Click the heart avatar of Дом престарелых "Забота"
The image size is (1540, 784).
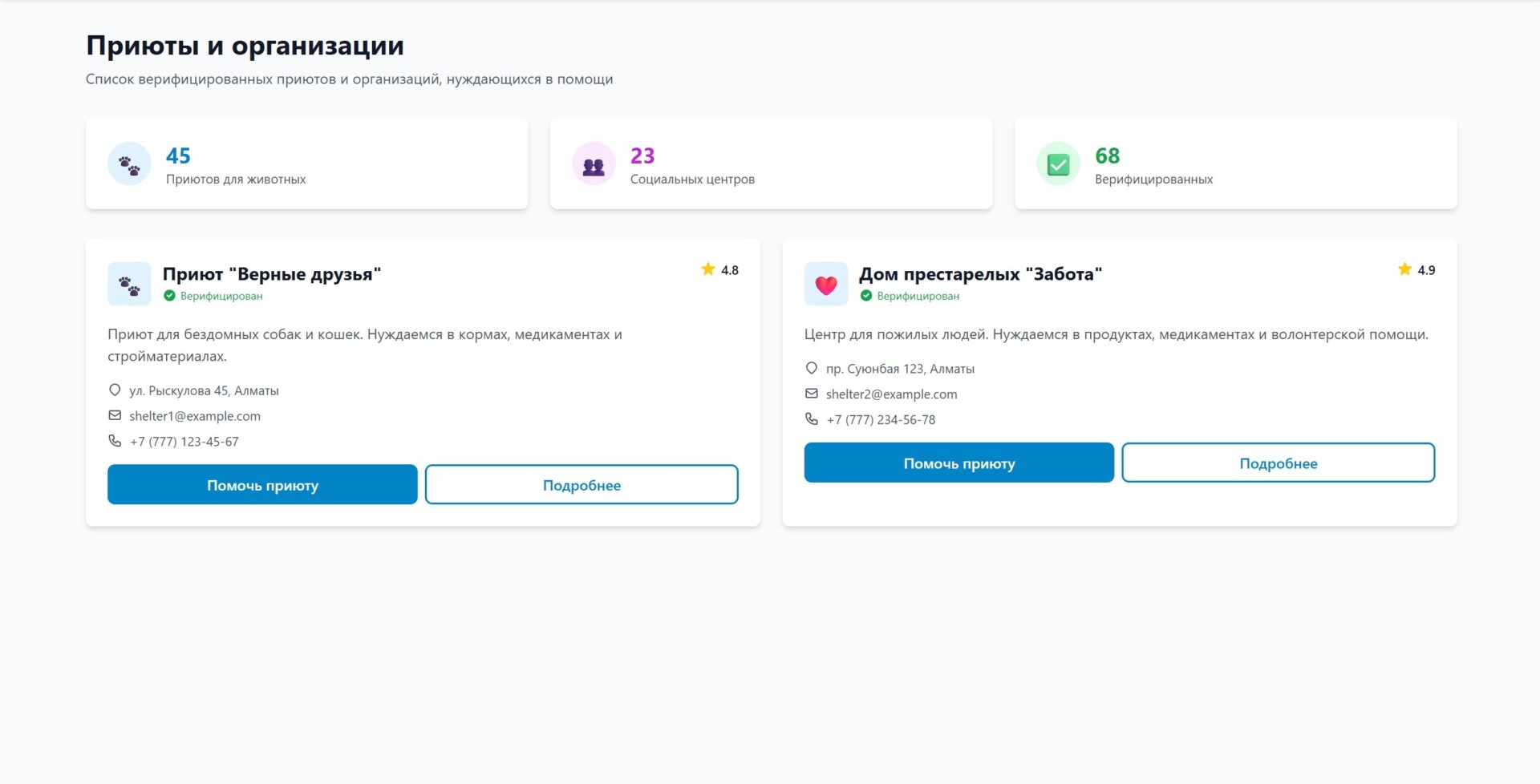point(826,284)
